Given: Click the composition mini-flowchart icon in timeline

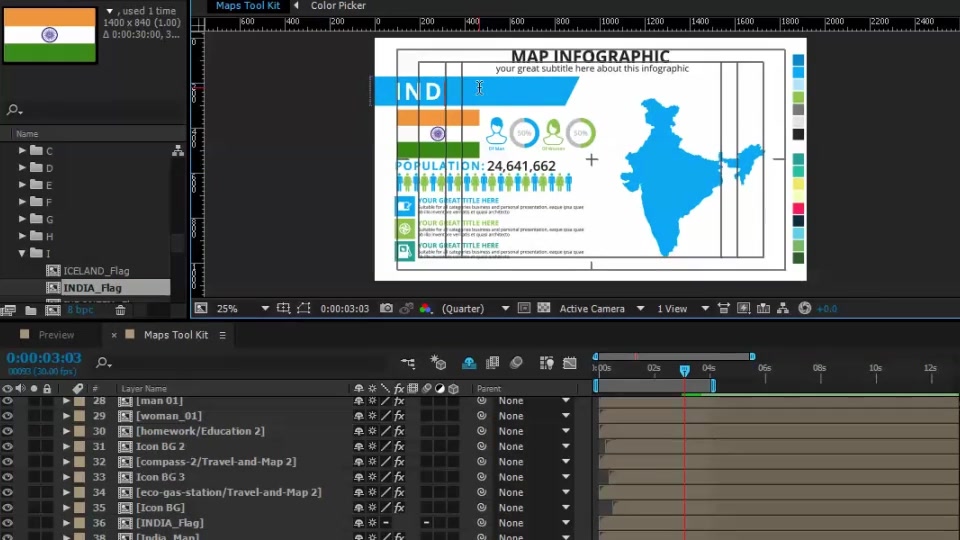Looking at the screenshot, I should coord(408,363).
